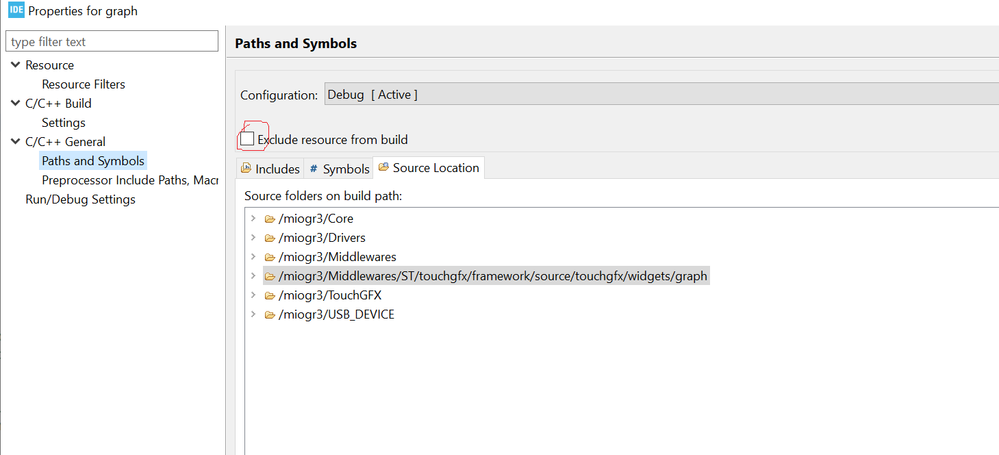
Task: Select Resource in the properties tree
Action: 49,65
